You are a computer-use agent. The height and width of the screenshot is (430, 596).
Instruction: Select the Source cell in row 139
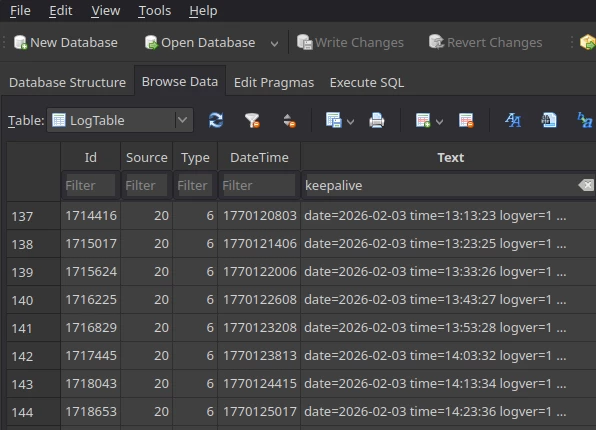(x=146, y=272)
